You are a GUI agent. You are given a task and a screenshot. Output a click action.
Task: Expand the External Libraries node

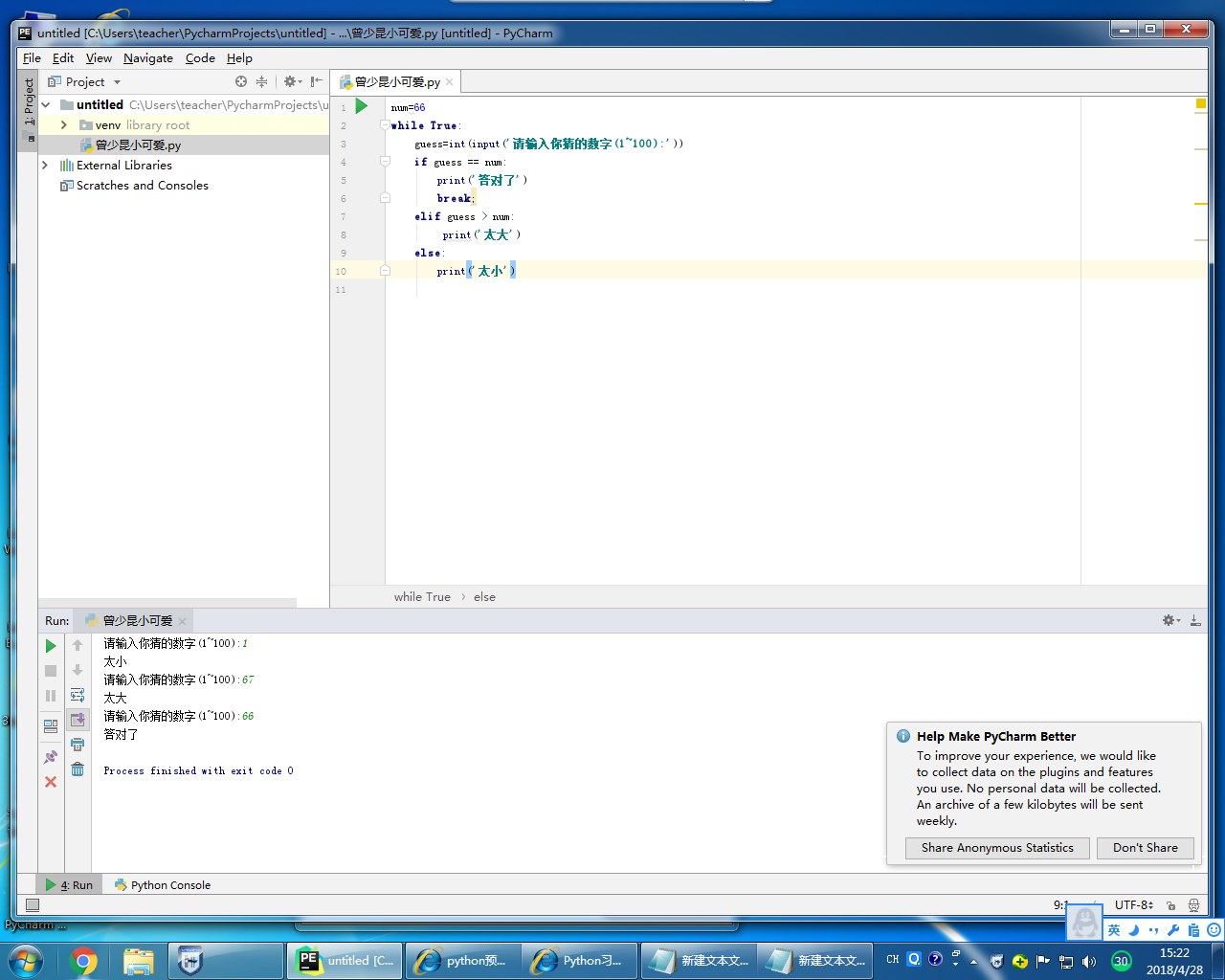click(45, 166)
